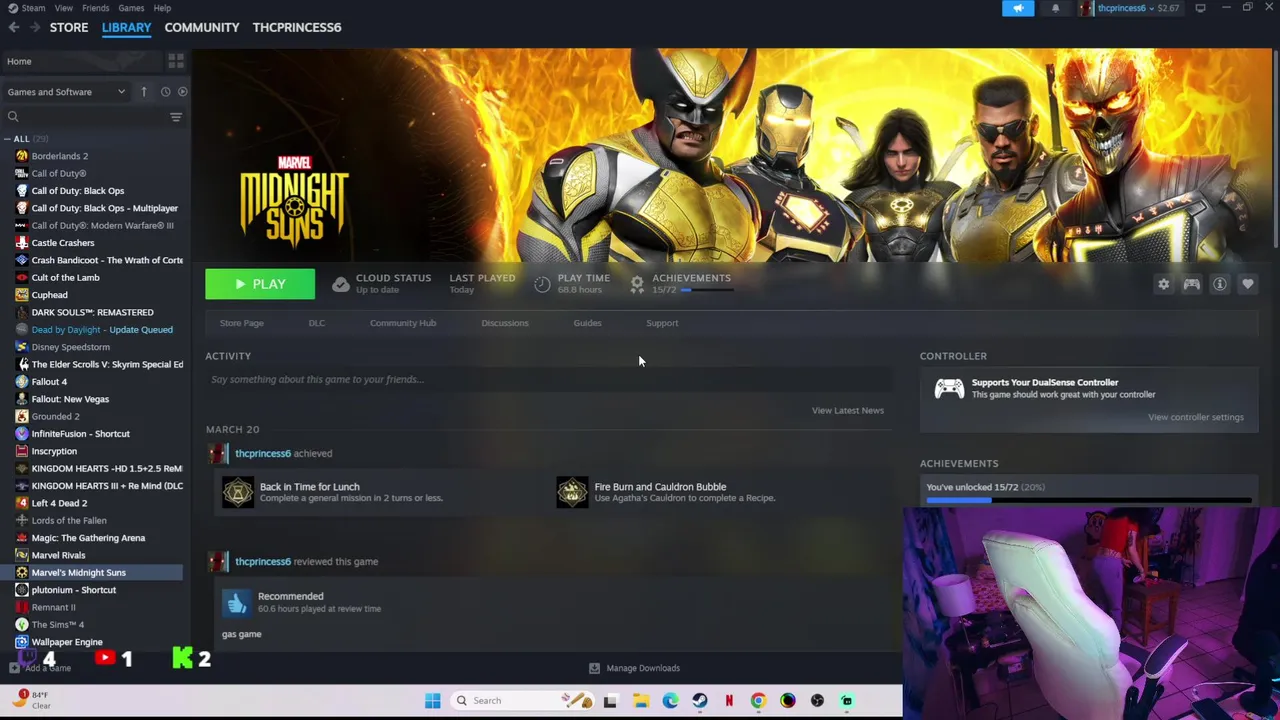Screen dimensions: 1280x720
Task: Open the collections grid view icon
Action: coord(176,61)
